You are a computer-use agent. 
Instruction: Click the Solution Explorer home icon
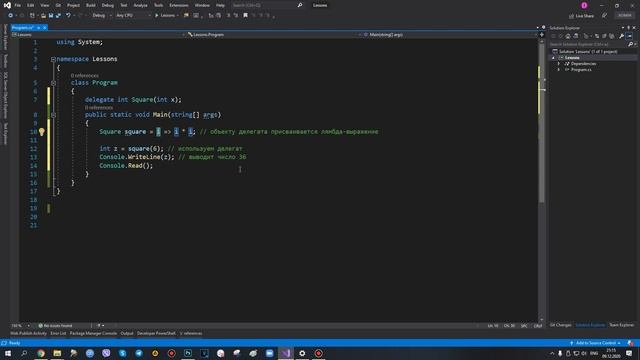coord(568,36)
